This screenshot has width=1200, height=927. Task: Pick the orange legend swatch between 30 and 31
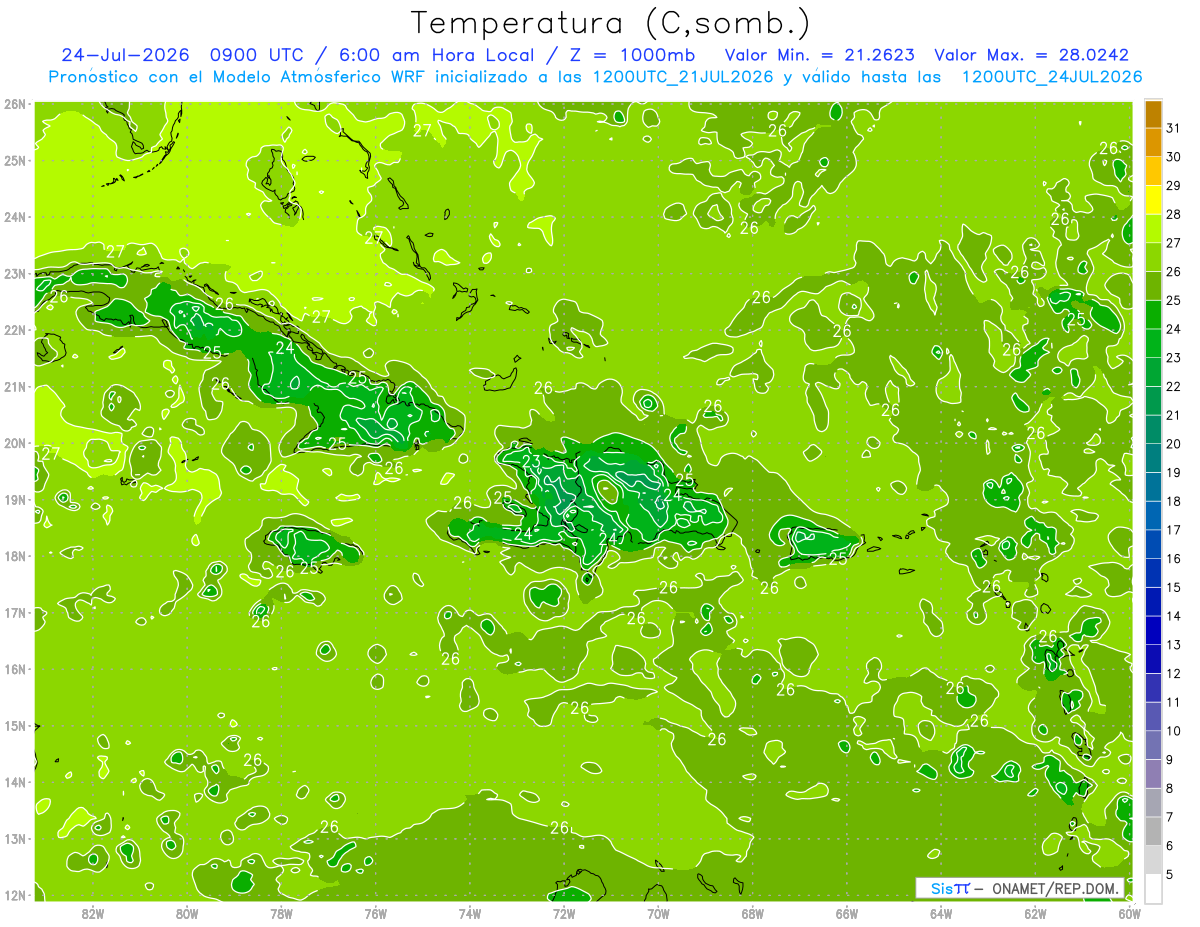coord(1153,143)
